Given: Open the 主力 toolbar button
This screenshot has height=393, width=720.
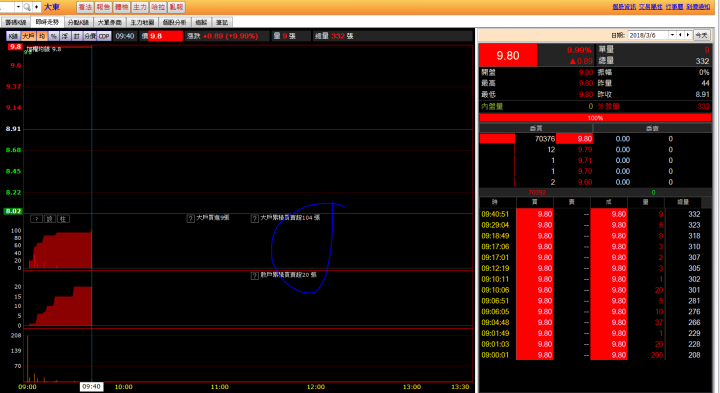Looking at the screenshot, I should click(140, 7).
